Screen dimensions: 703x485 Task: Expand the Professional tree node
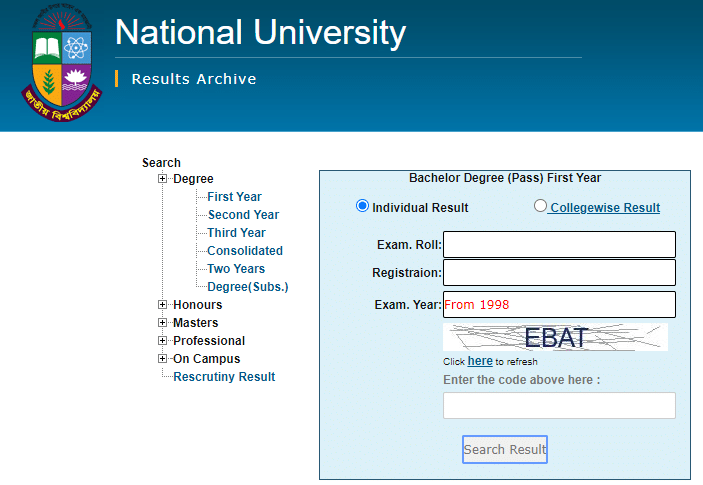162,340
